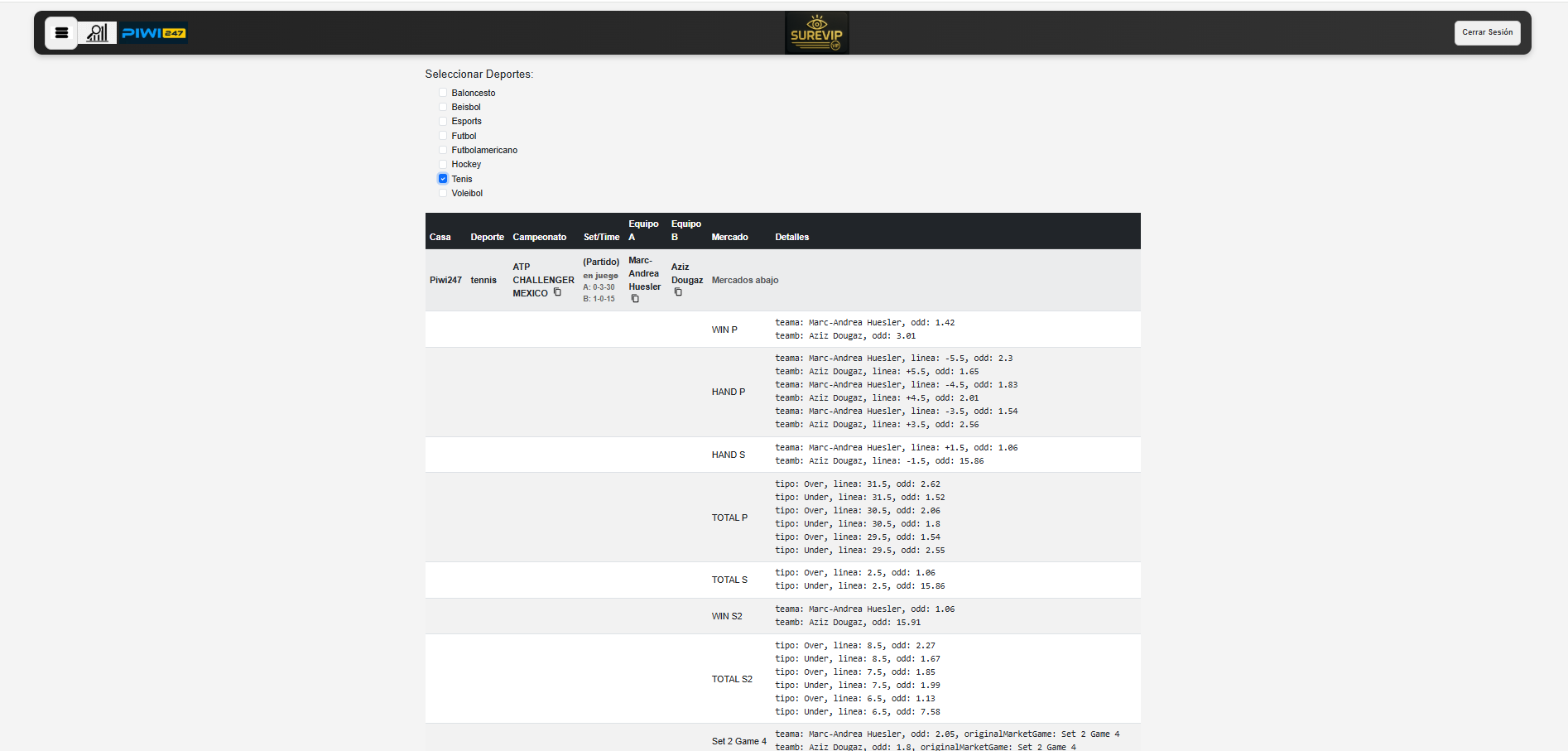Enable the Hockey sport filter

point(443,164)
